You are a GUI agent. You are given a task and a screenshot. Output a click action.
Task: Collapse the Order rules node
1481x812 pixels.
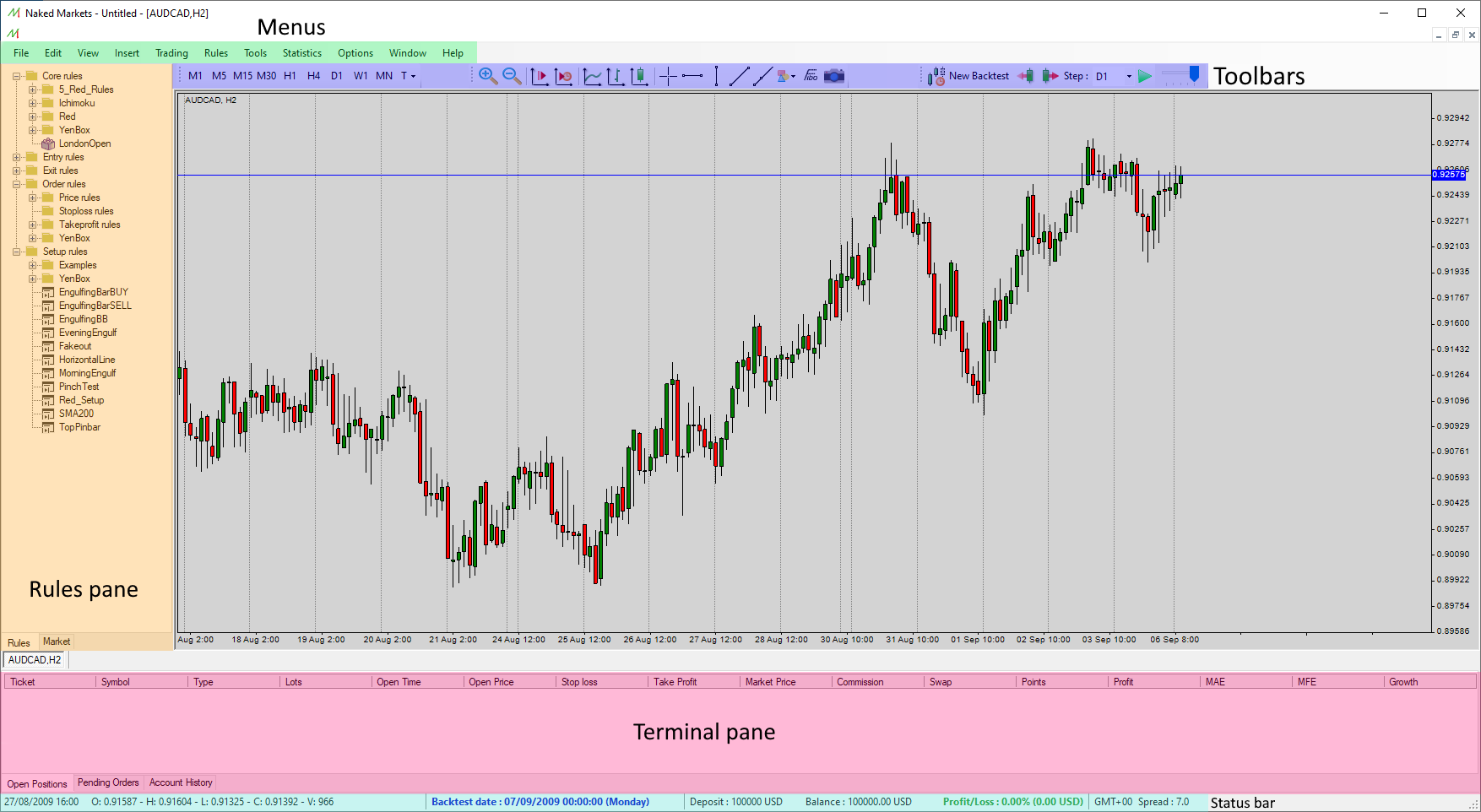coord(16,184)
